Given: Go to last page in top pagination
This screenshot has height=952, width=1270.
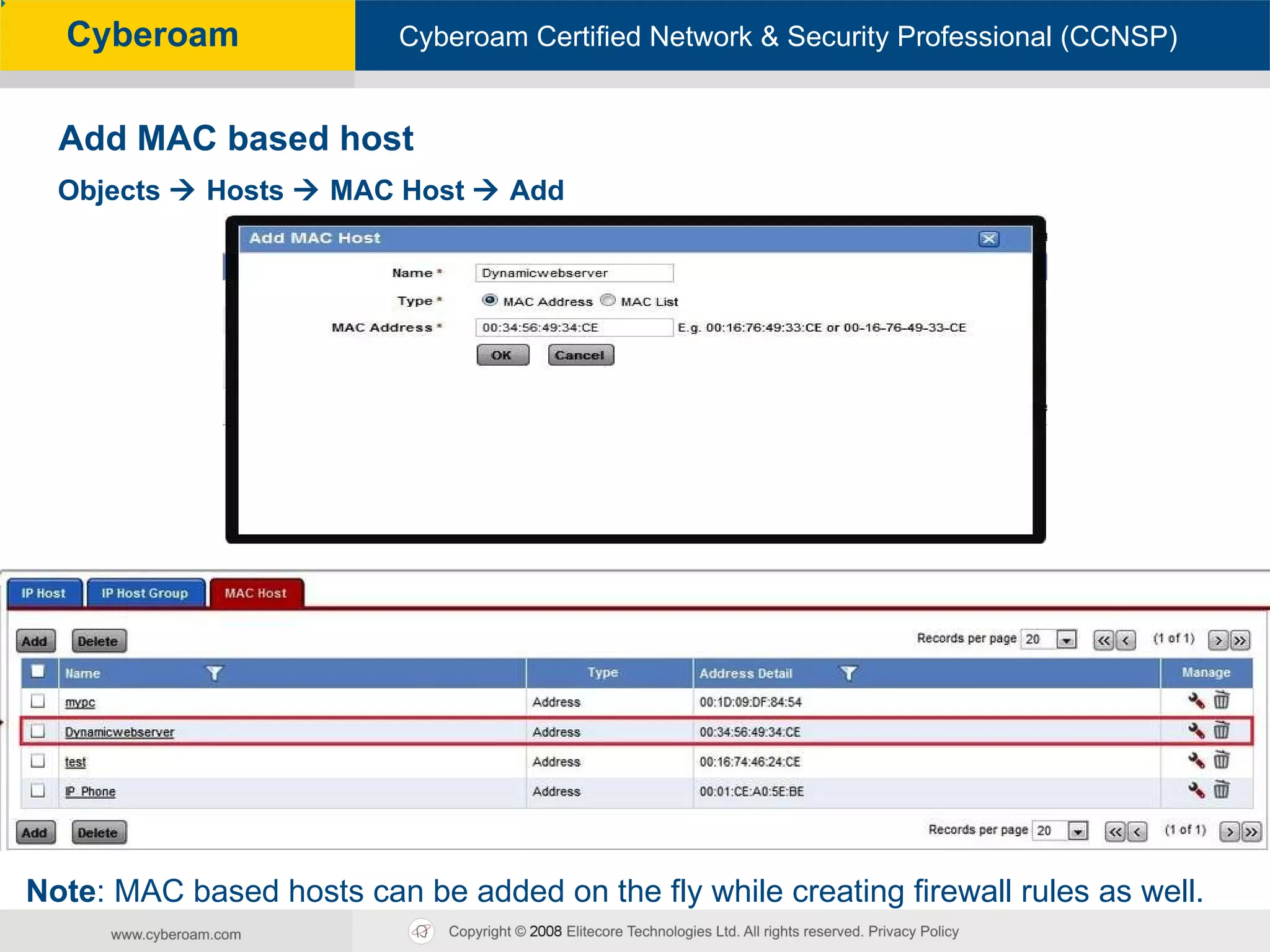Looking at the screenshot, I should click(1240, 640).
